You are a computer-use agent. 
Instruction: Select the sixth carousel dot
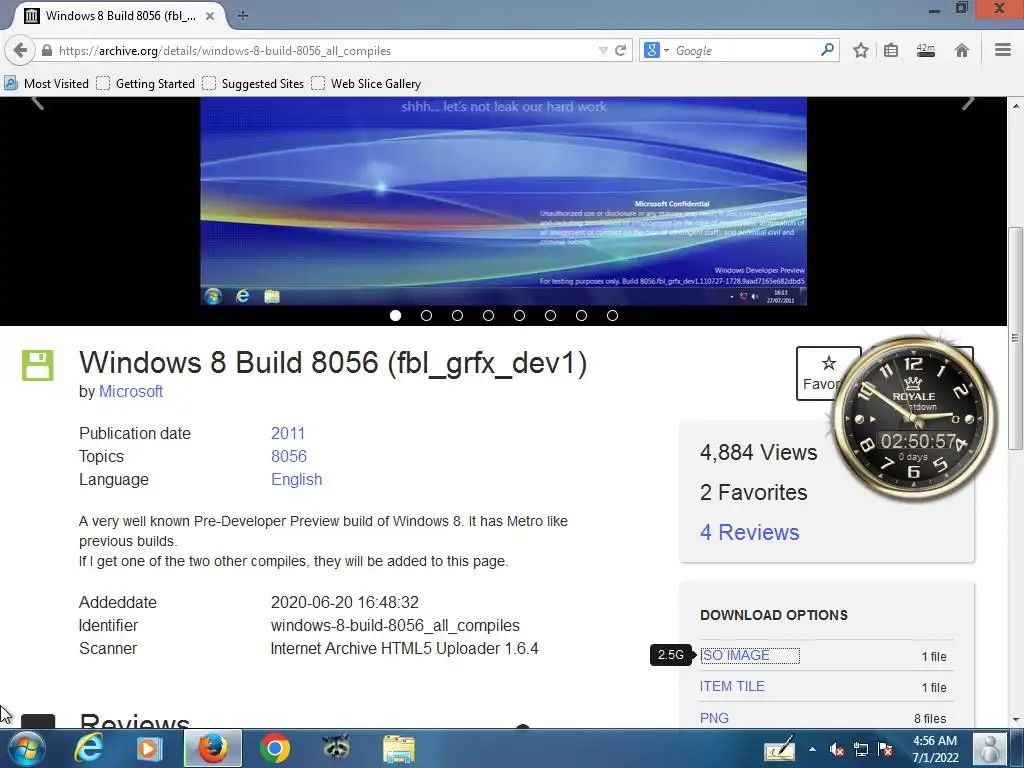click(x=551, y=315)
